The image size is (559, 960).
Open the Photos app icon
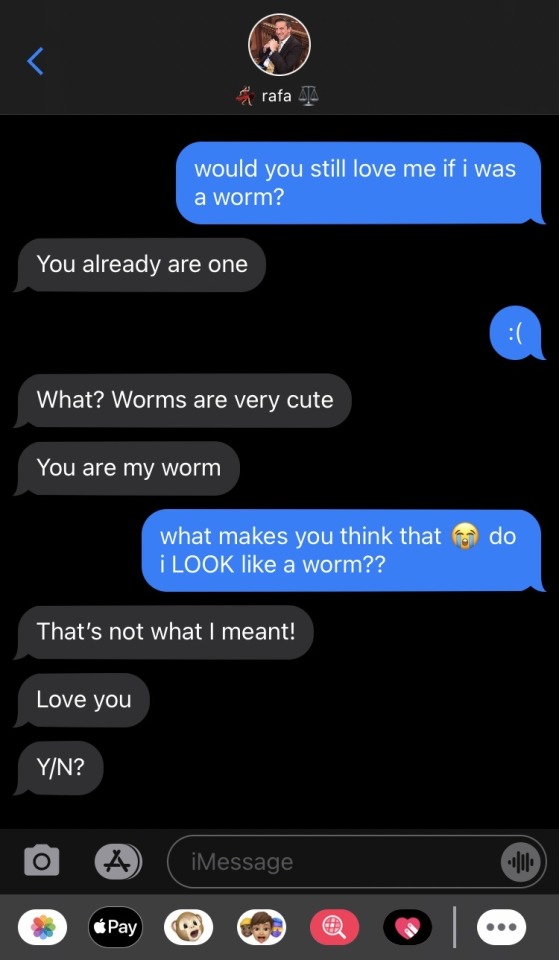[43, 927]
